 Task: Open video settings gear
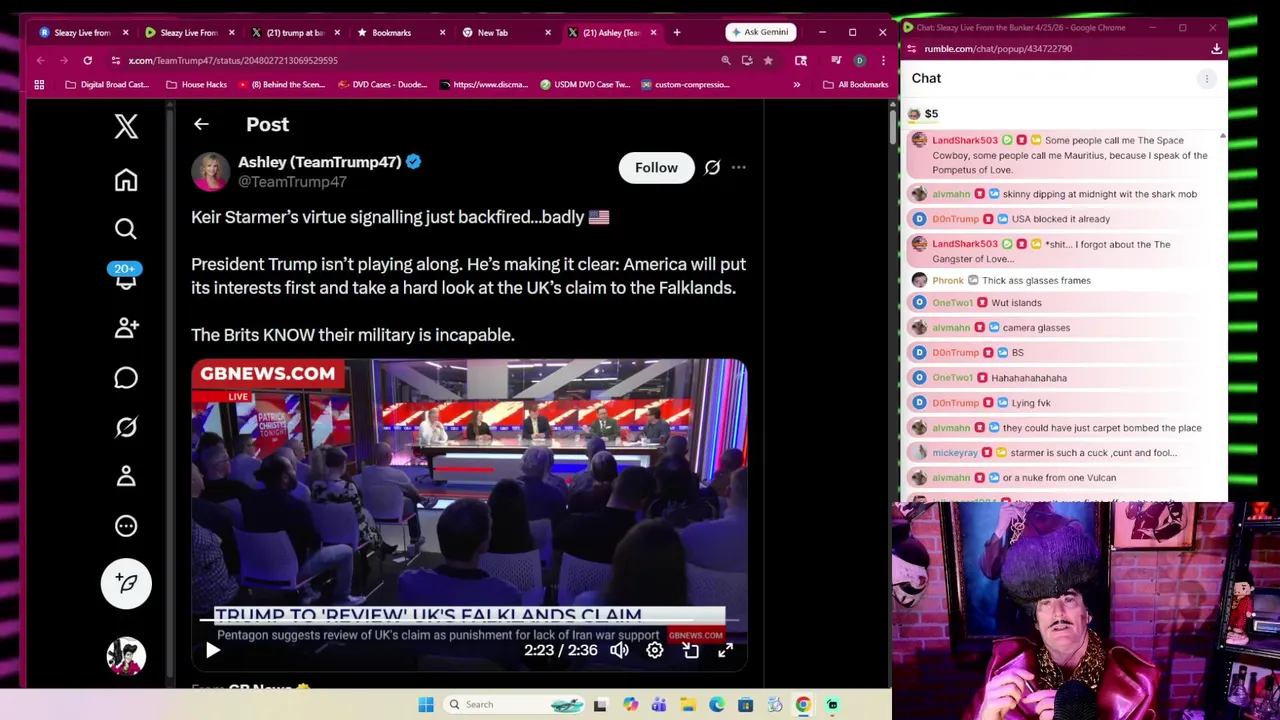pos(654,650)
